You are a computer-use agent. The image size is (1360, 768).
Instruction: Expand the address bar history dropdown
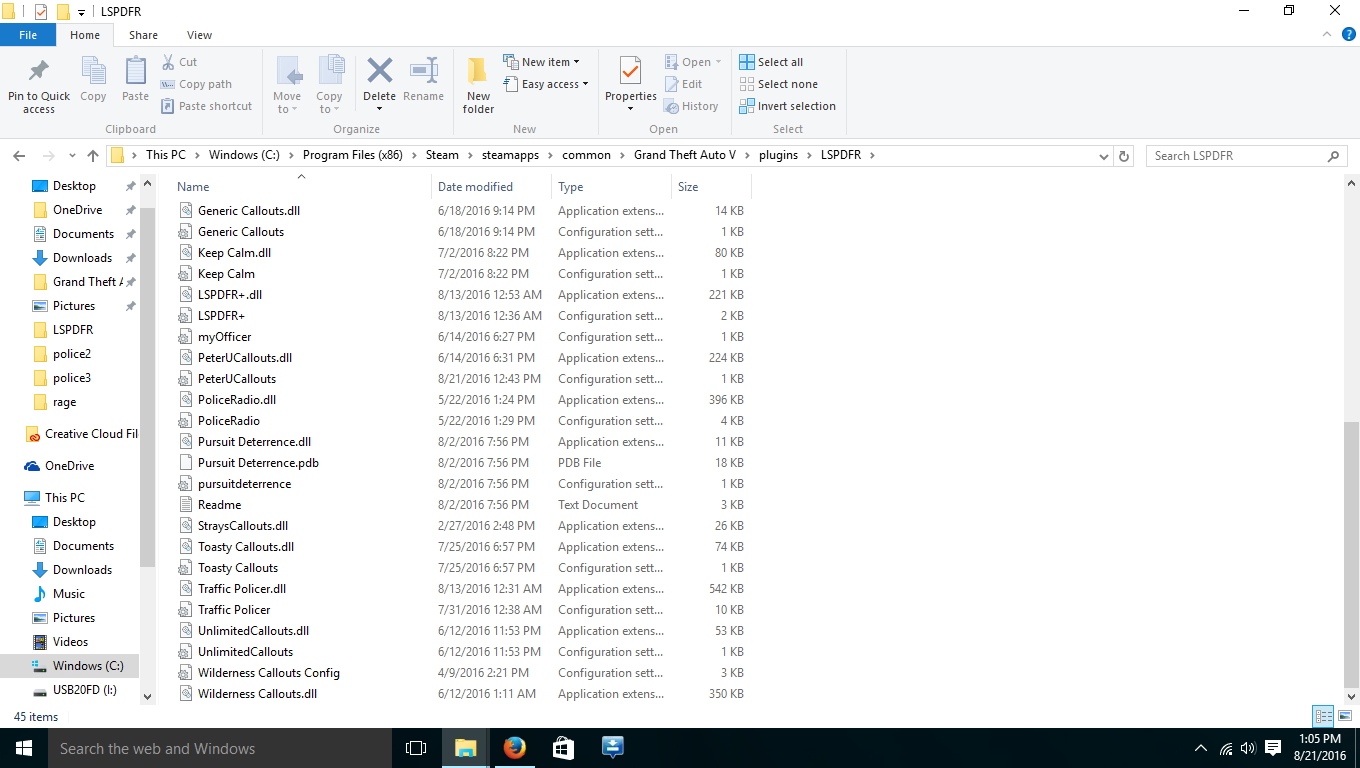pos(1104,156)
